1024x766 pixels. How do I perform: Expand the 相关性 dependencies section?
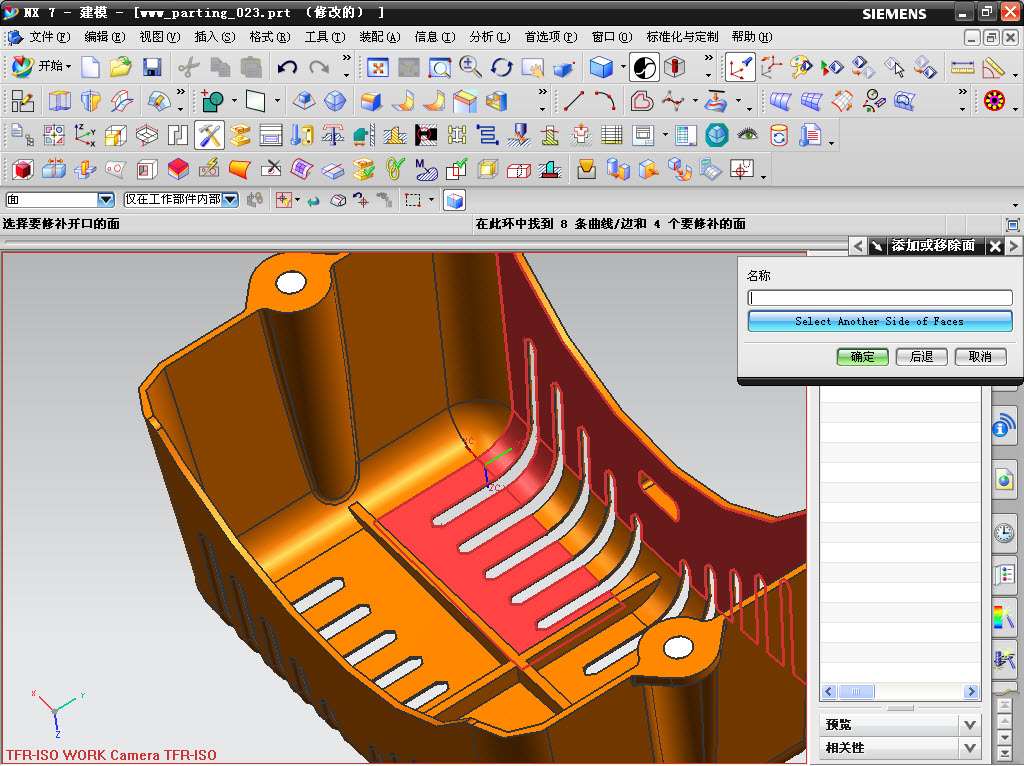click(x=970, y=748)
